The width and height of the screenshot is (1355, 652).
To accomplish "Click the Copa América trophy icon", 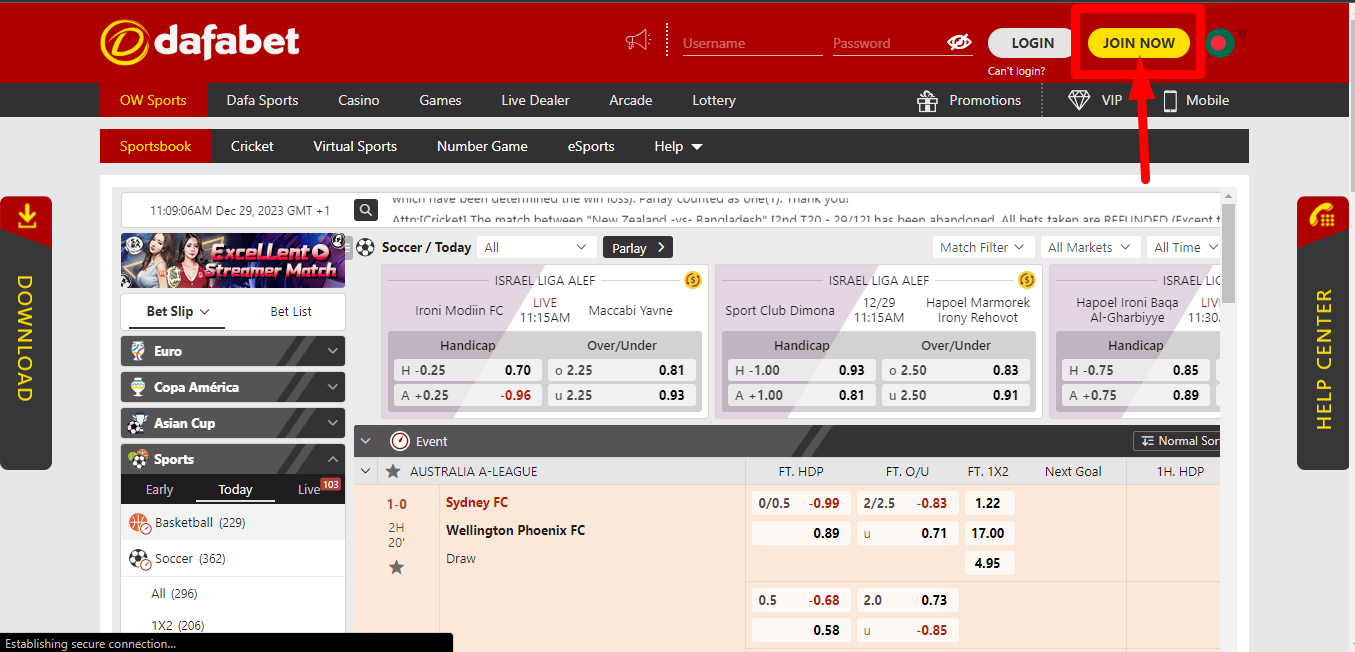I will (x=138, y=387).
